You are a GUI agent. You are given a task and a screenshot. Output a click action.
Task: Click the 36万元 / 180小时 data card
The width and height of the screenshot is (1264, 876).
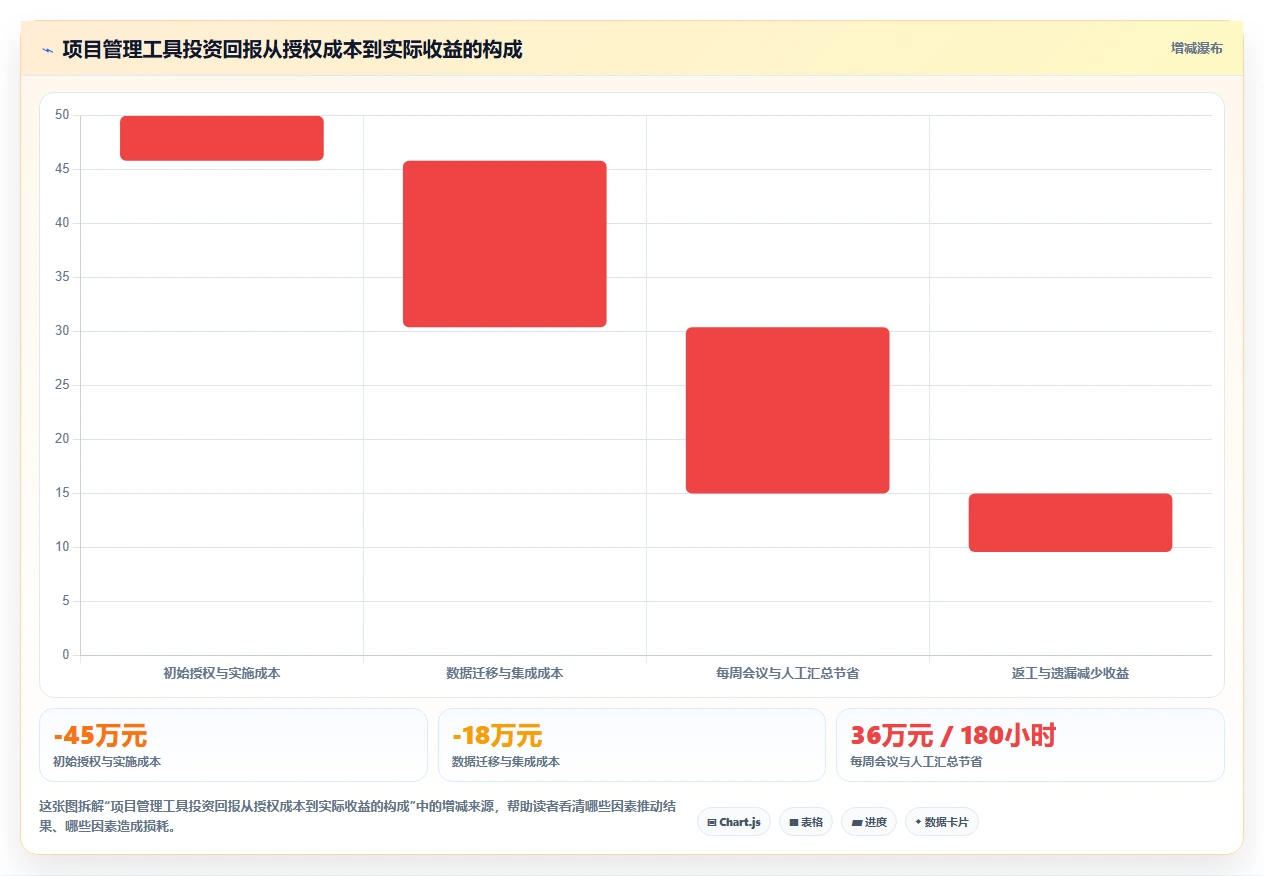click(1030, 745)
